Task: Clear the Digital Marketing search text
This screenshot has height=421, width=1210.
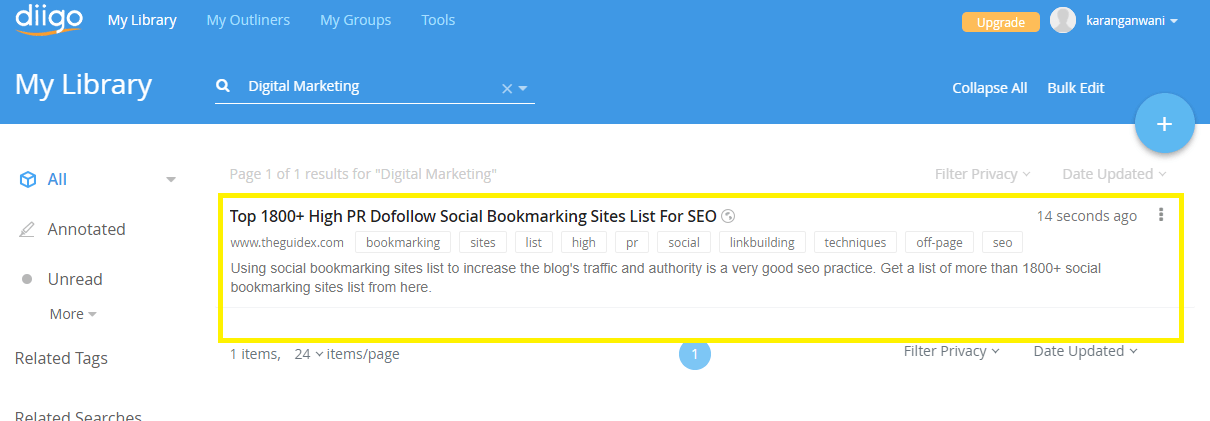Action: point(506,88)
